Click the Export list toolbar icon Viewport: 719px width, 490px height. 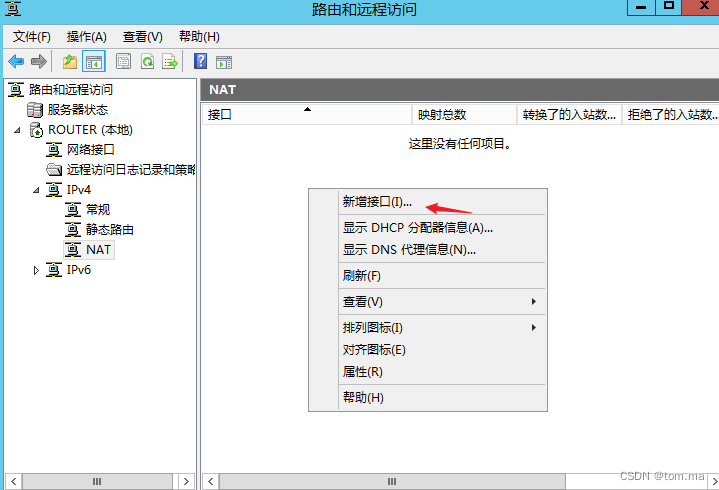[x=170, y=61]
